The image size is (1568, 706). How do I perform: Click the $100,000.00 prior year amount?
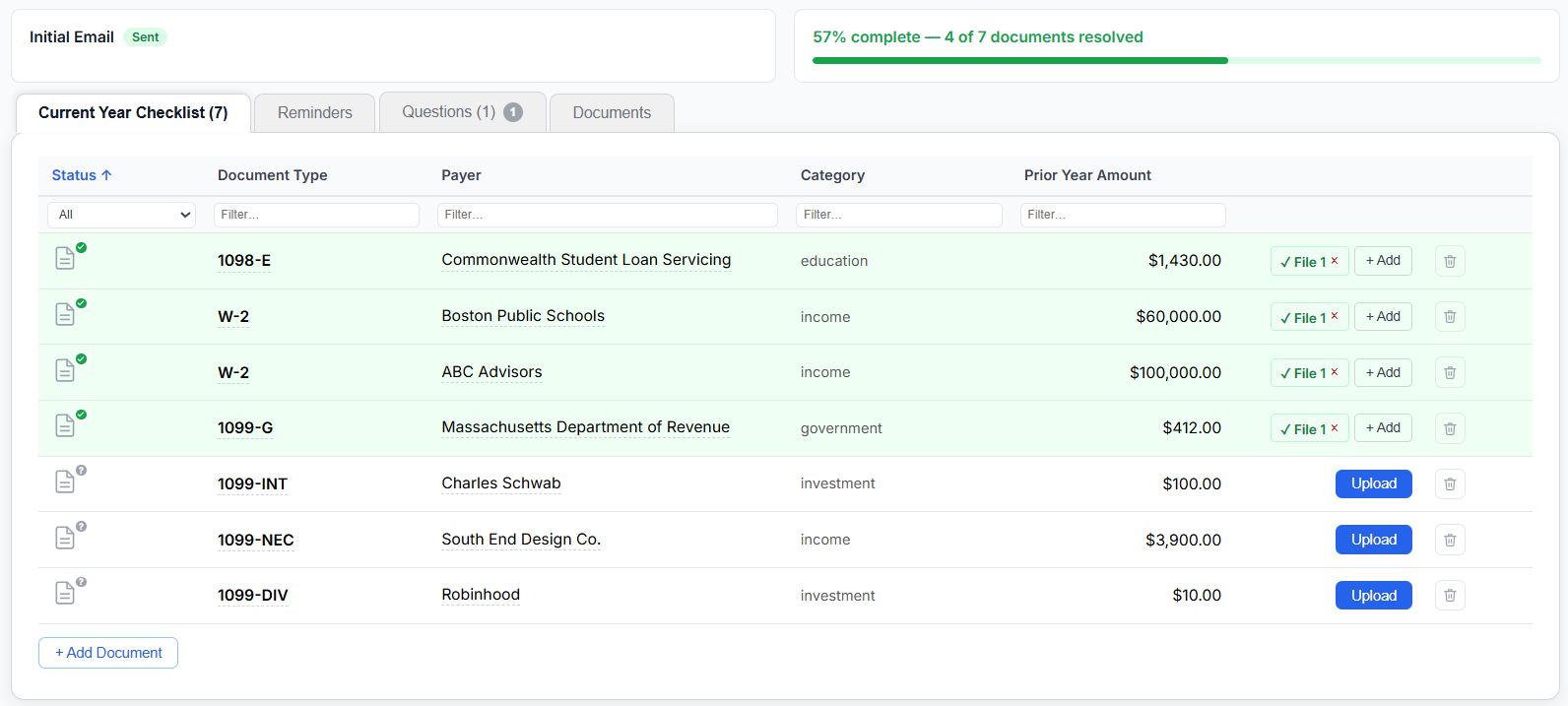pos(1175,372)
